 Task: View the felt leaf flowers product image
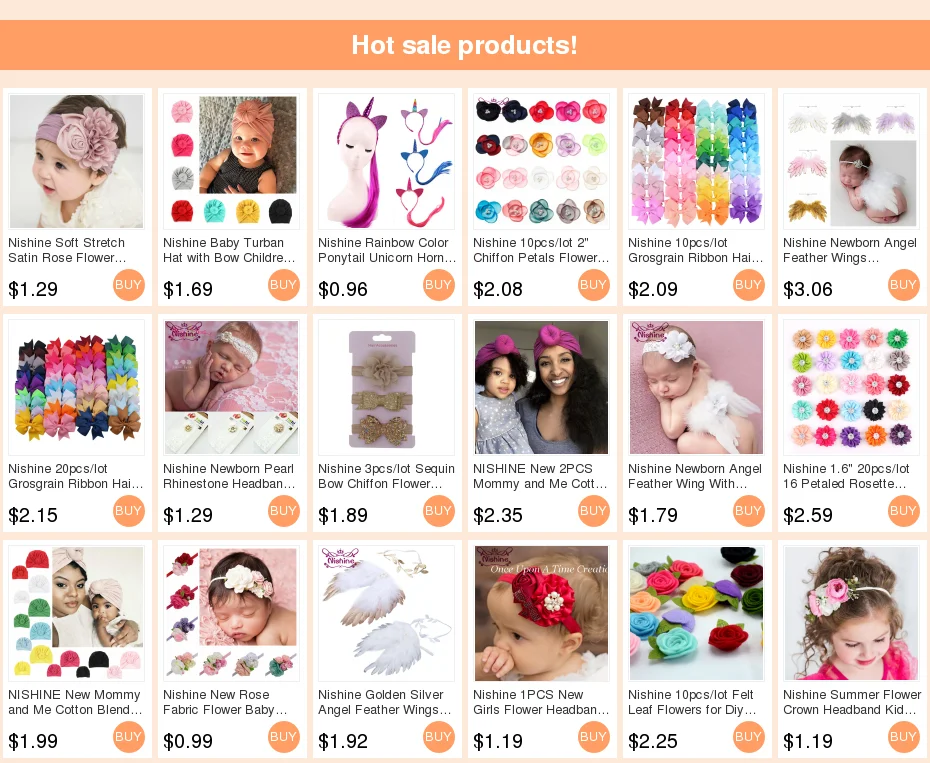[696, 613]
